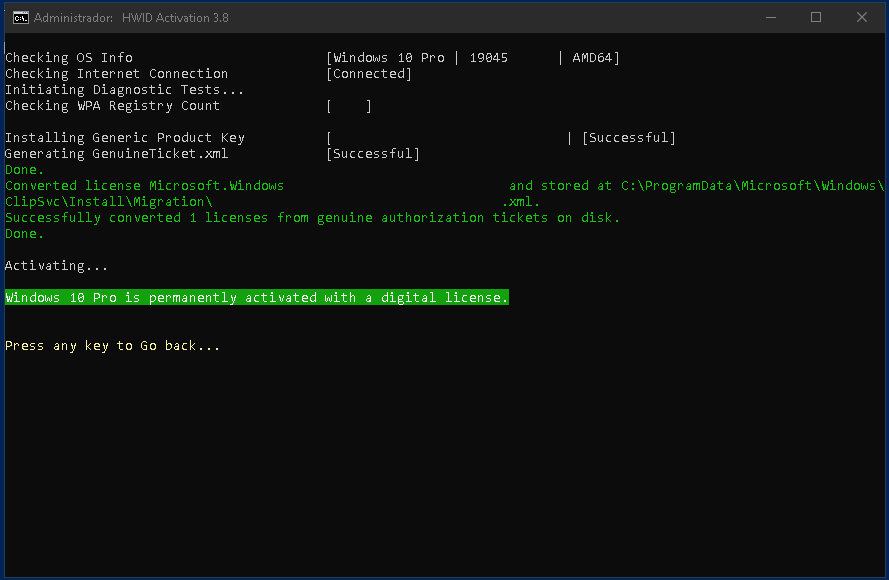Click the "Activating..." line

tap(57, 266)
